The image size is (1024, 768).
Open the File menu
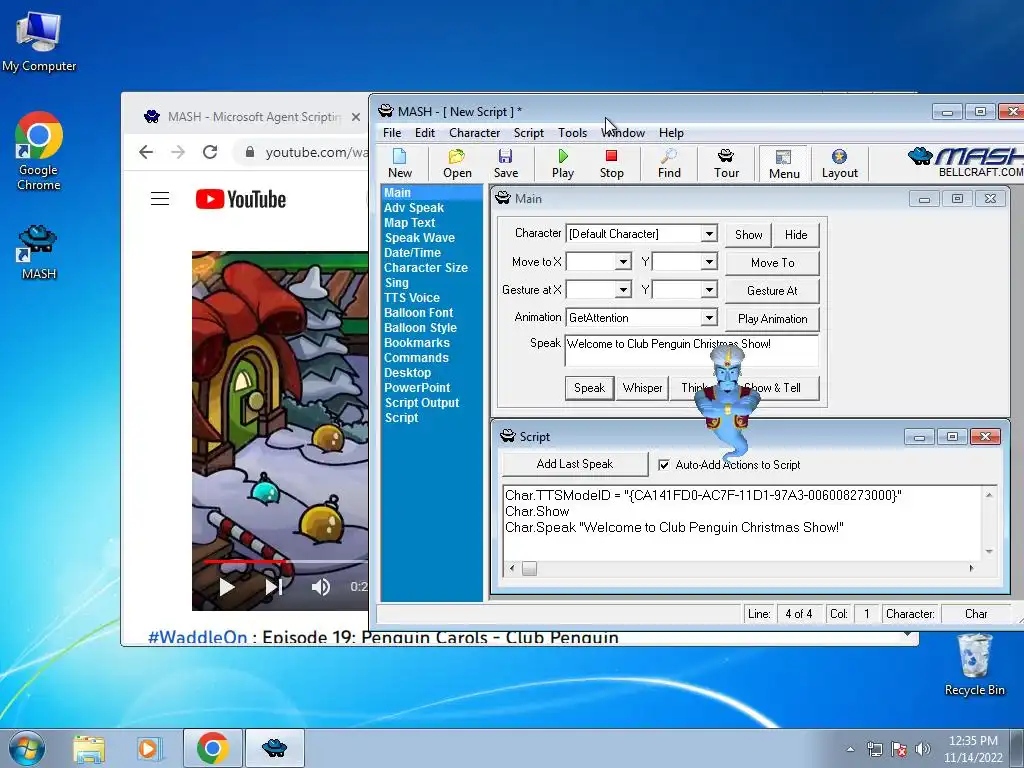coord(392,133)
